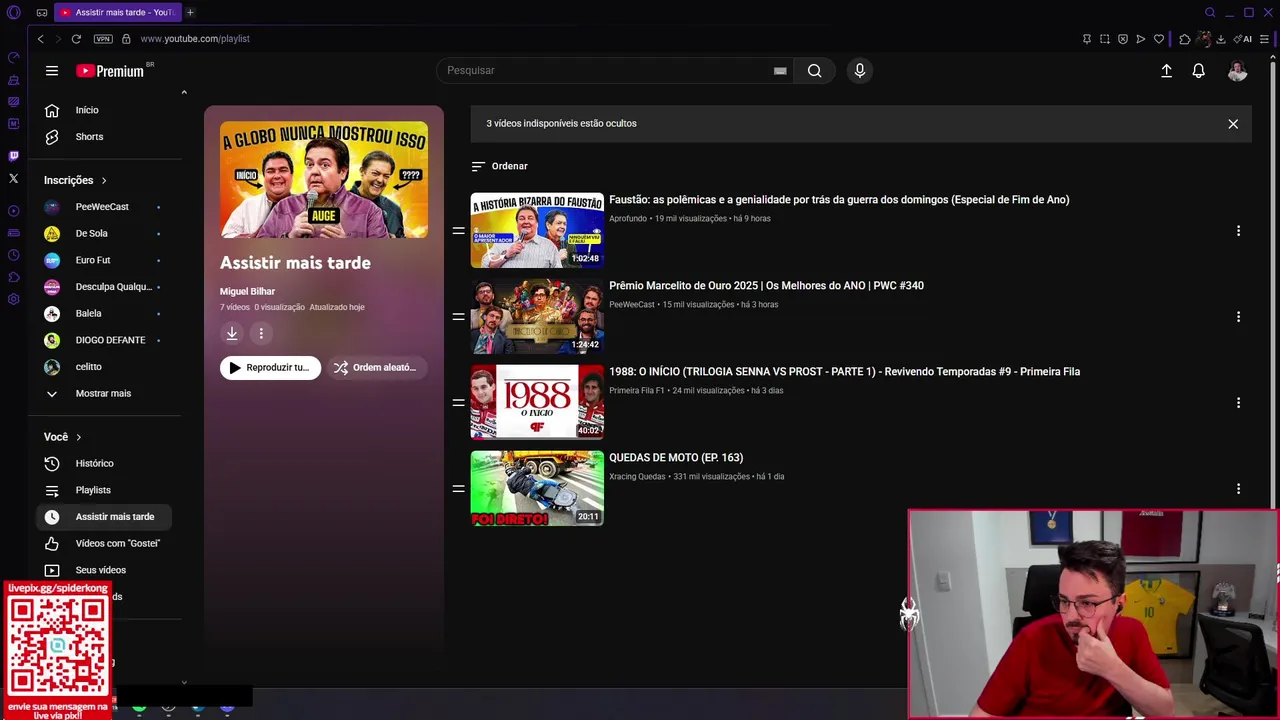The image size is (1280, 720).
Task: Open Opera sidebar history clock icon
Action: (13, 255)
